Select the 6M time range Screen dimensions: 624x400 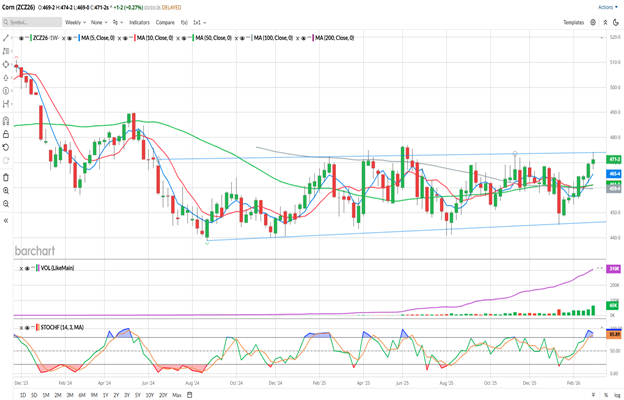[x=82, y=395]
